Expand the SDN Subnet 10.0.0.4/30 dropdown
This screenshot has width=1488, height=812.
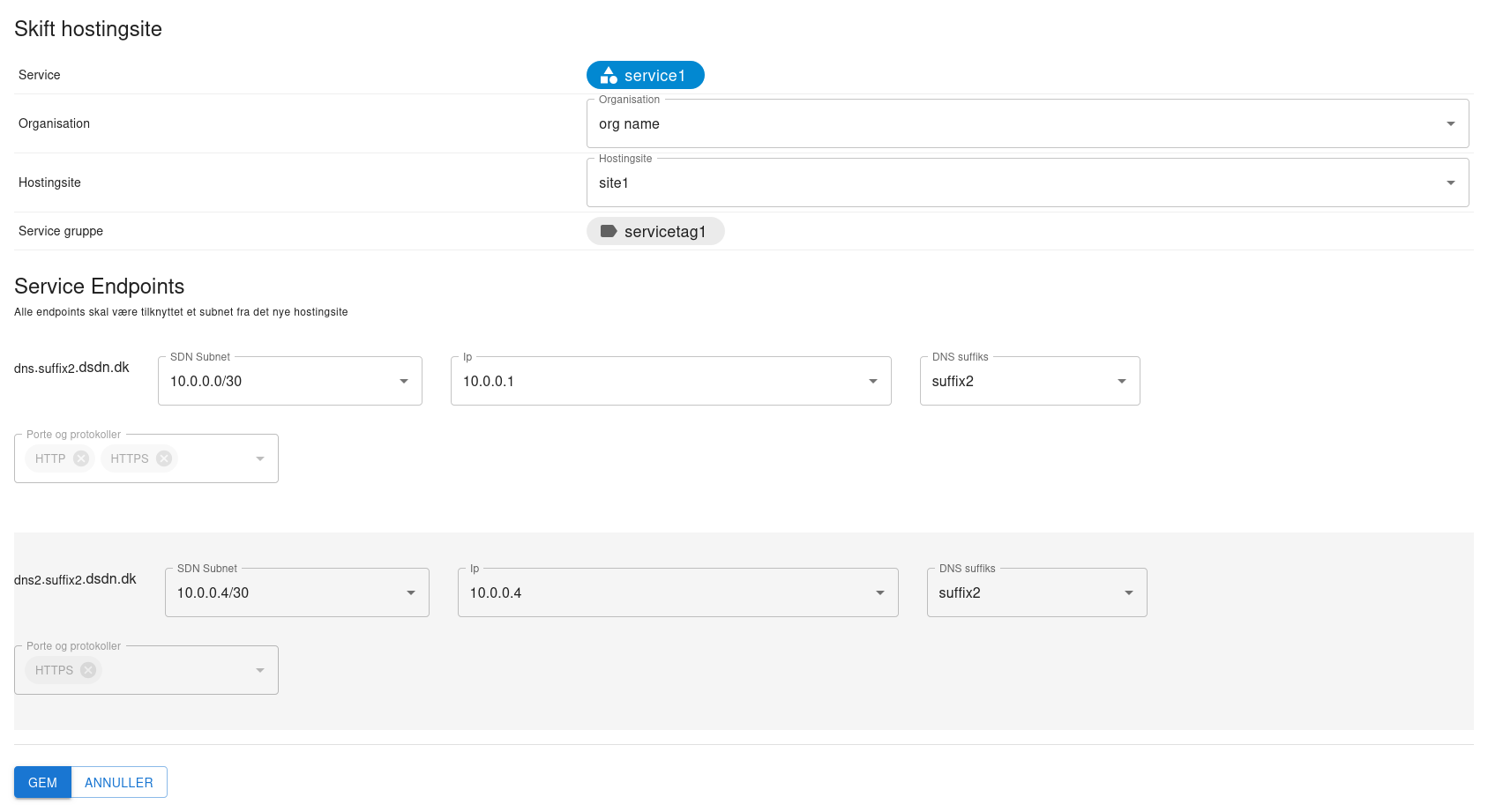(x=410, y=592)
